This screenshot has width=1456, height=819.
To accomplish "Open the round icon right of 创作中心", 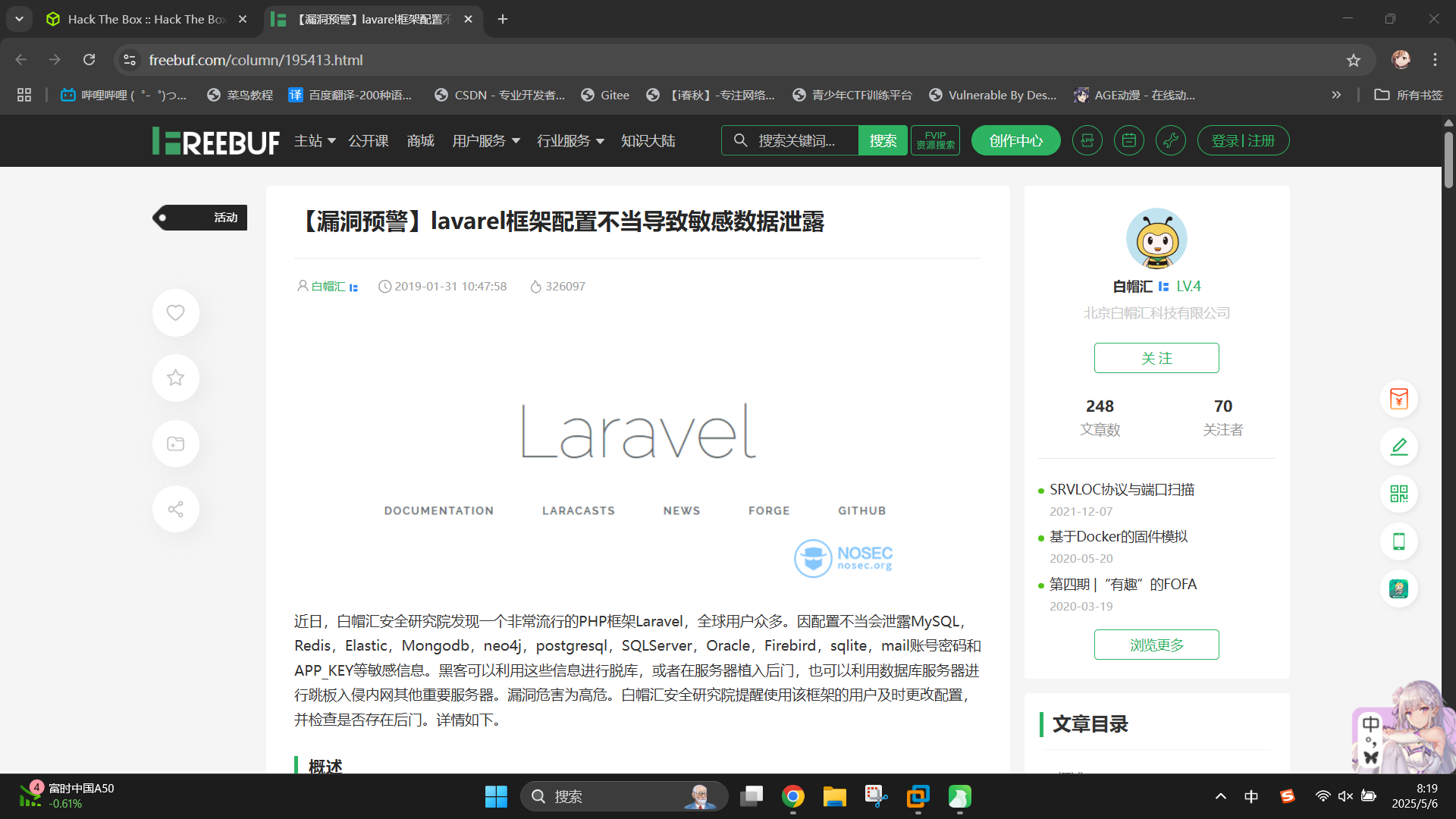I will click(1087, 140).
